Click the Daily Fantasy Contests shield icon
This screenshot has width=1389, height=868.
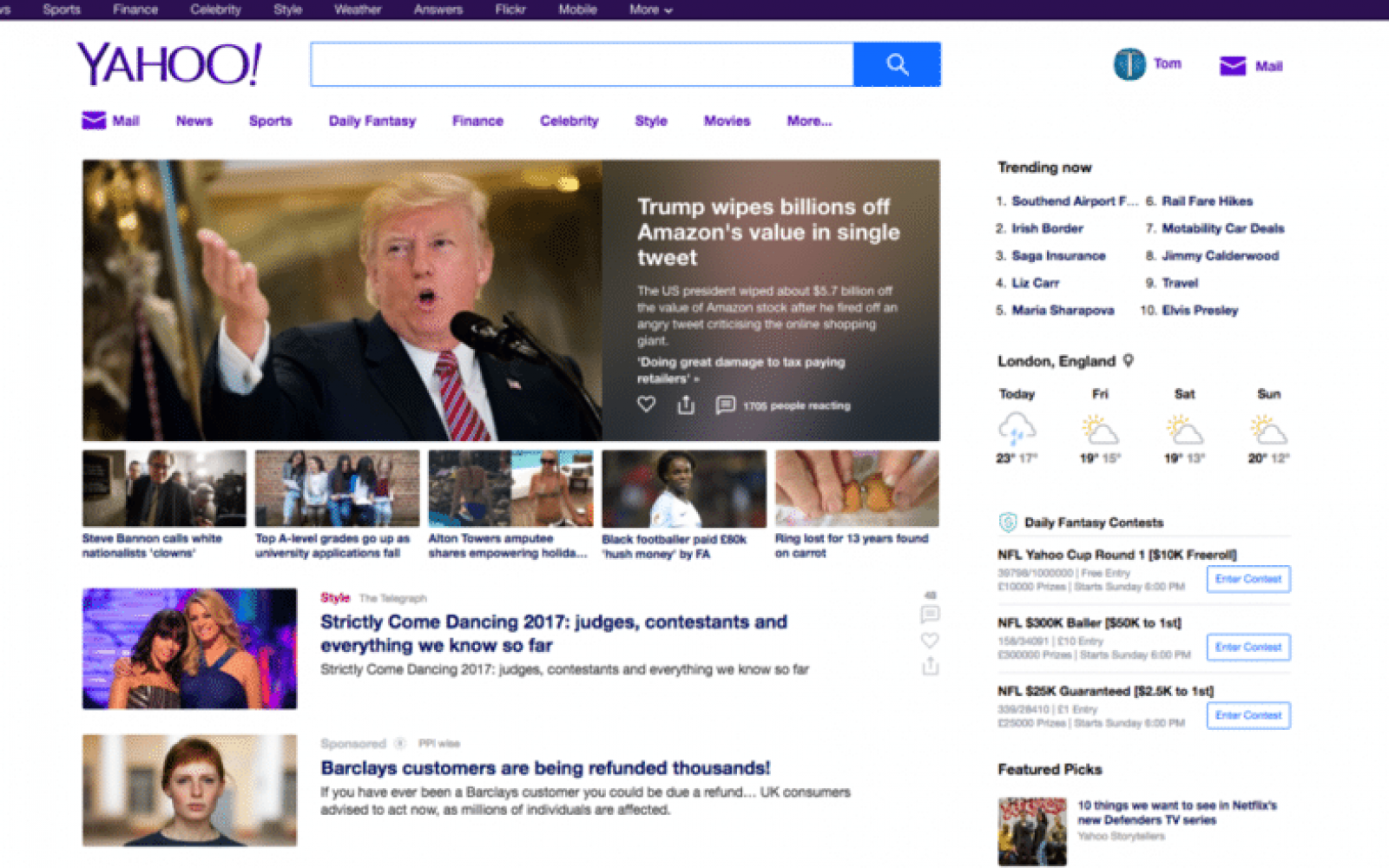pyautogui.click(x=1008, y=522)
